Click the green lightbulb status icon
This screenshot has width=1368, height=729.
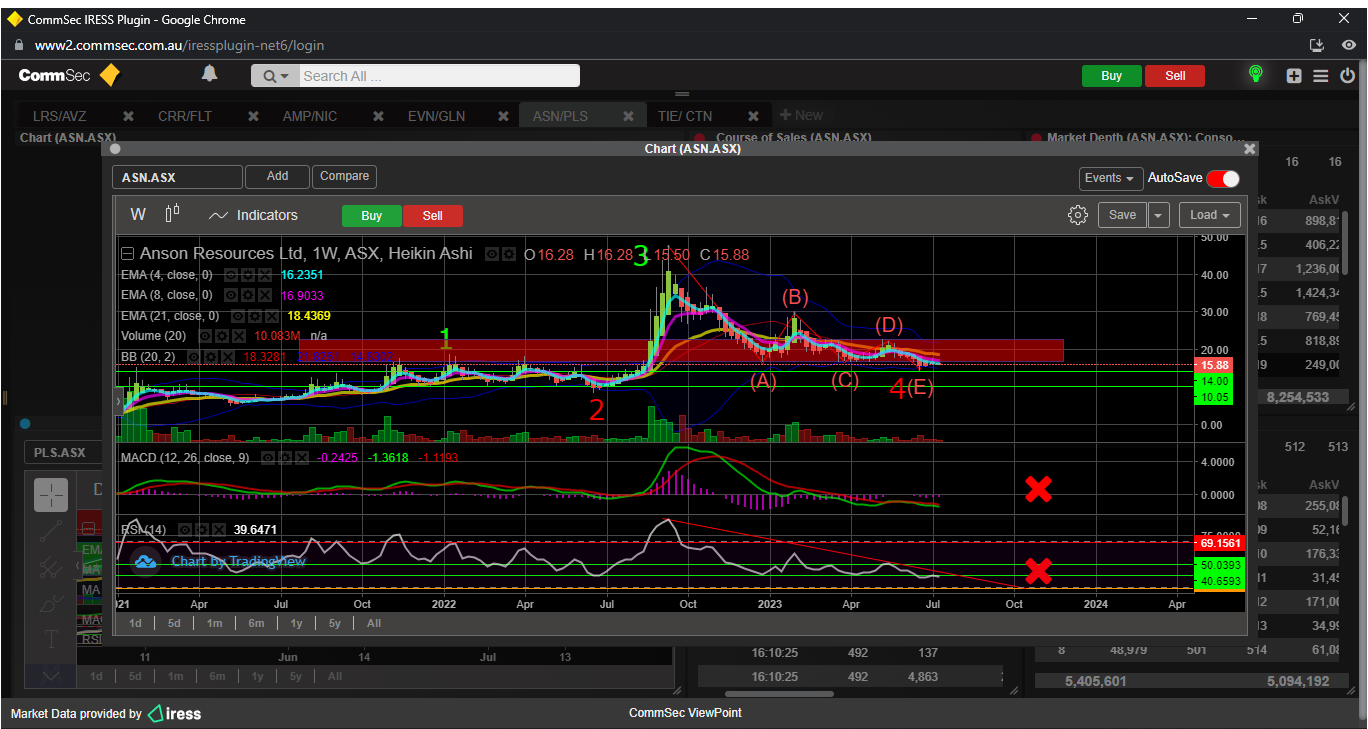click(x=1256, y=75)
